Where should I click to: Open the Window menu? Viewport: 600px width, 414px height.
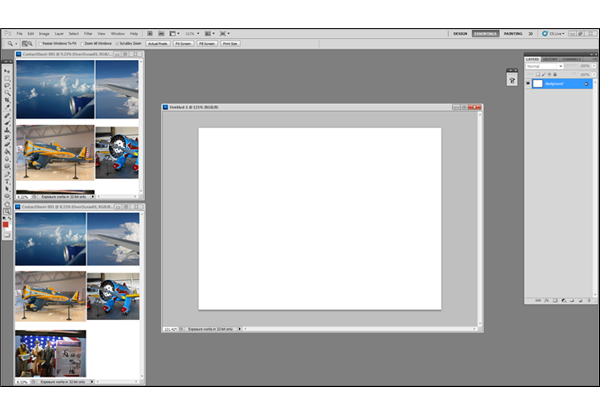[117, 34]
